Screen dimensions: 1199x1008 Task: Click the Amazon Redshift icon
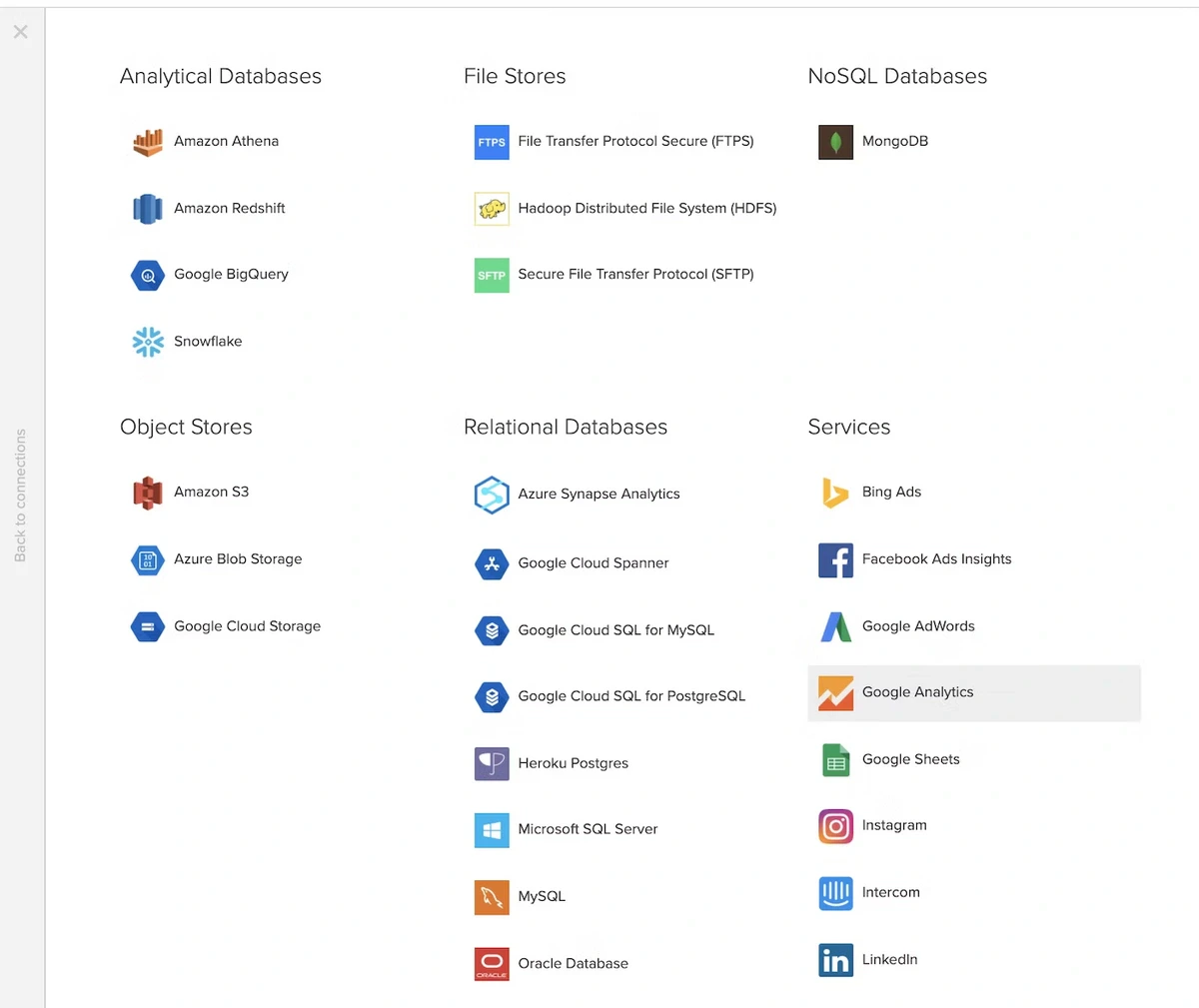click(x=148, y=209)
